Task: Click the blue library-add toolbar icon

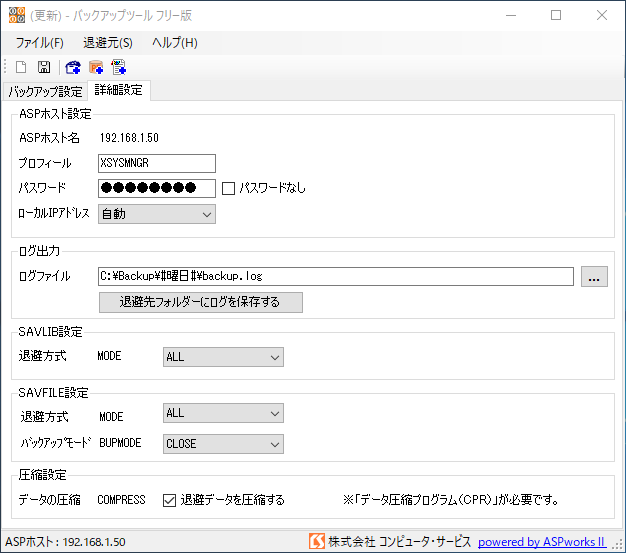Action: pyautogui.click(x=73, y=67)
